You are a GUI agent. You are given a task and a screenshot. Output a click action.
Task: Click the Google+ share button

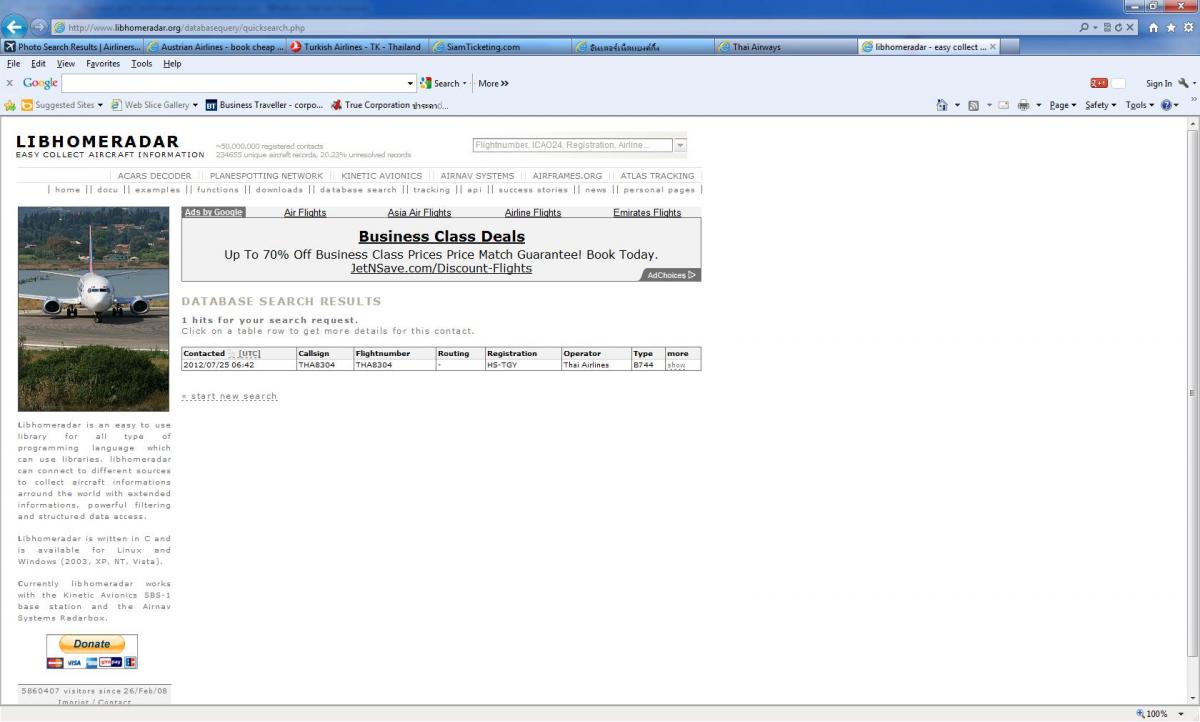click(x=1099, y=84)
